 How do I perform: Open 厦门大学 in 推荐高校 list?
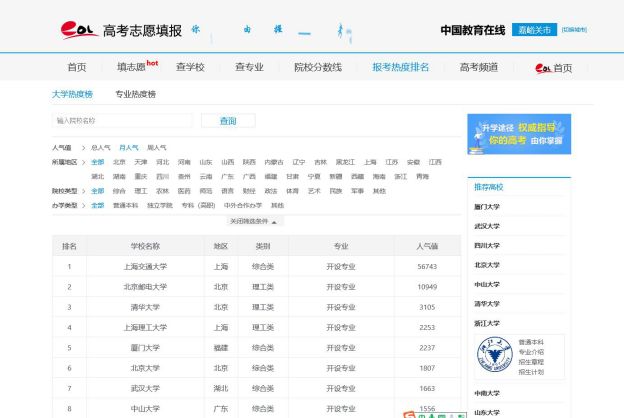(486, 207)
